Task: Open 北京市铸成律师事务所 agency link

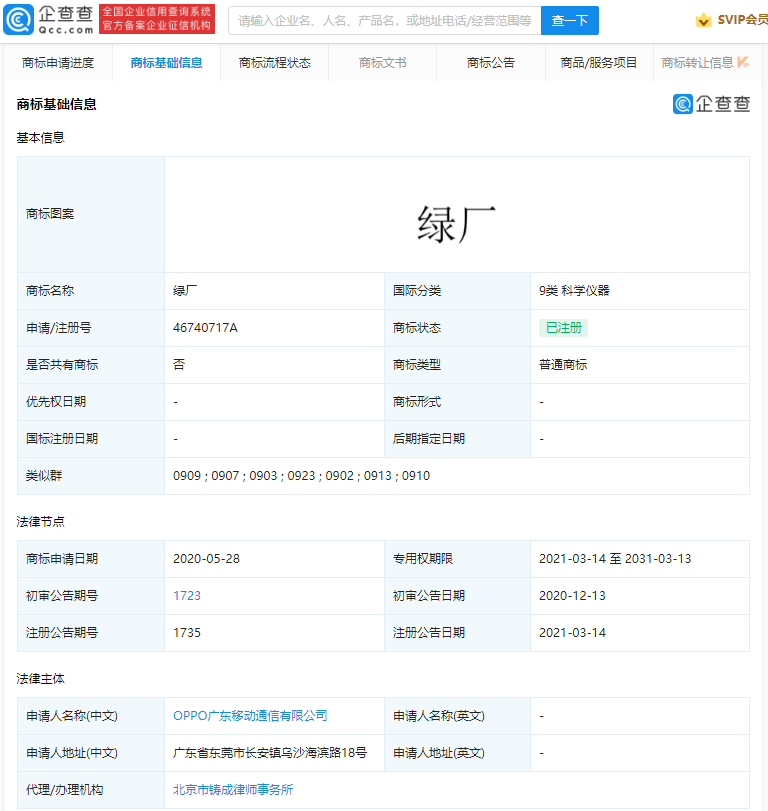Action: click(233, 789)
